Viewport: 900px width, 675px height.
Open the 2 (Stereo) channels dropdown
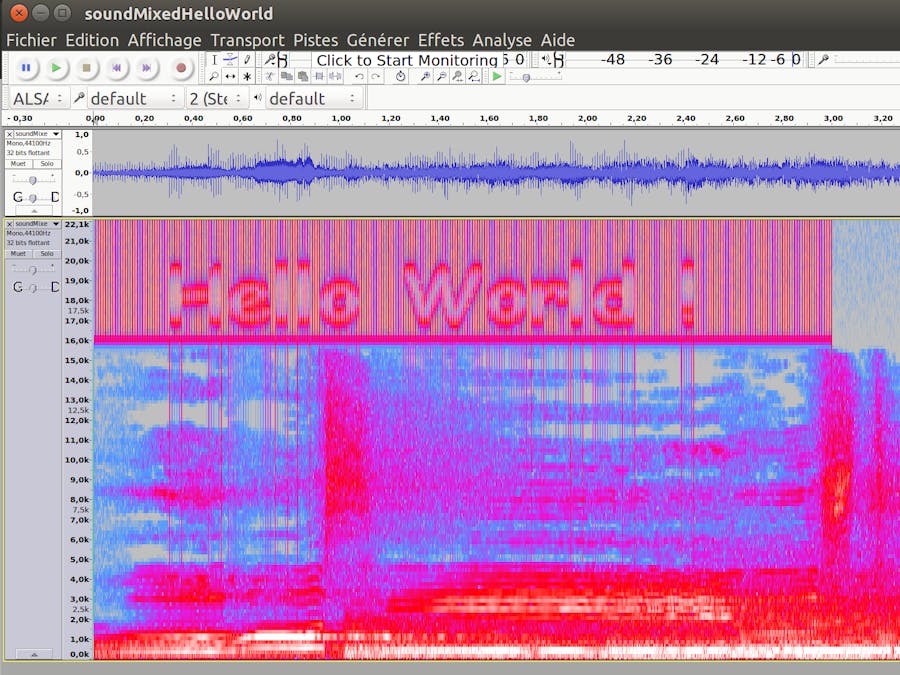215,98
